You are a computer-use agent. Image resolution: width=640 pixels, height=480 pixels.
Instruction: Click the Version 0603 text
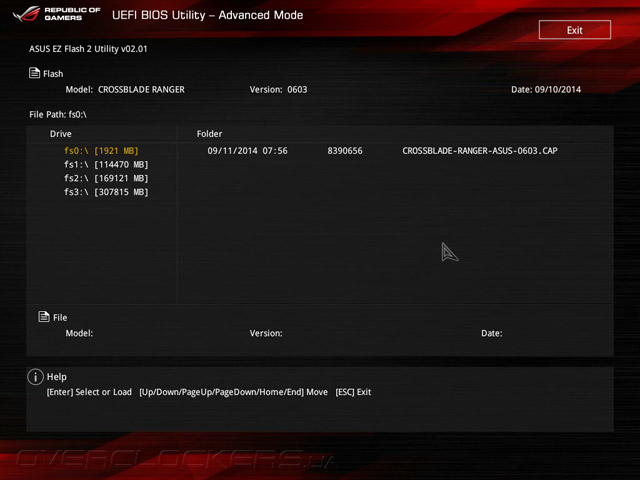coord(278,89)
